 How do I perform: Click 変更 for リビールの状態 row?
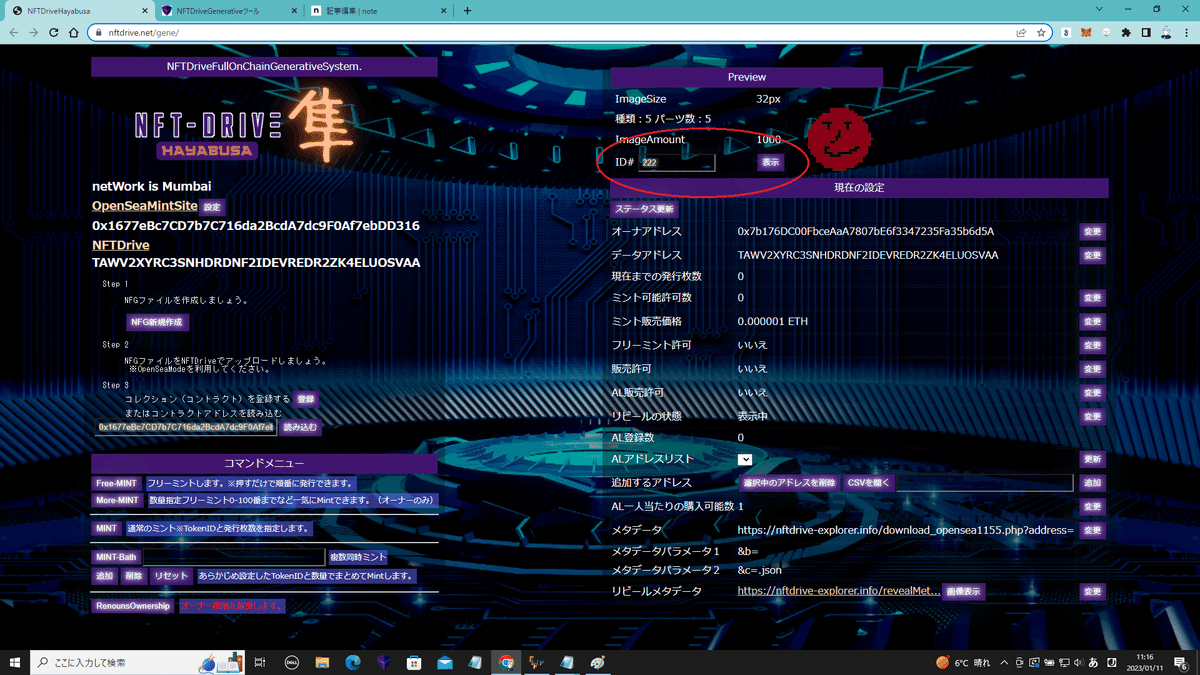pyautogui.click(x=1093, y=416)
